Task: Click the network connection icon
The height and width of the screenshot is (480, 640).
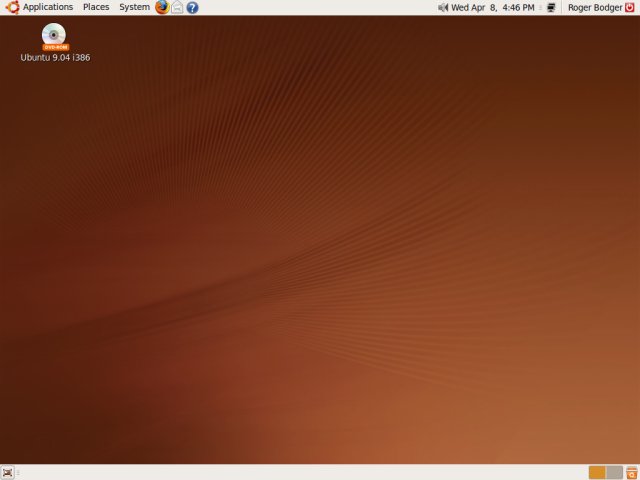Action: (551, 7)
